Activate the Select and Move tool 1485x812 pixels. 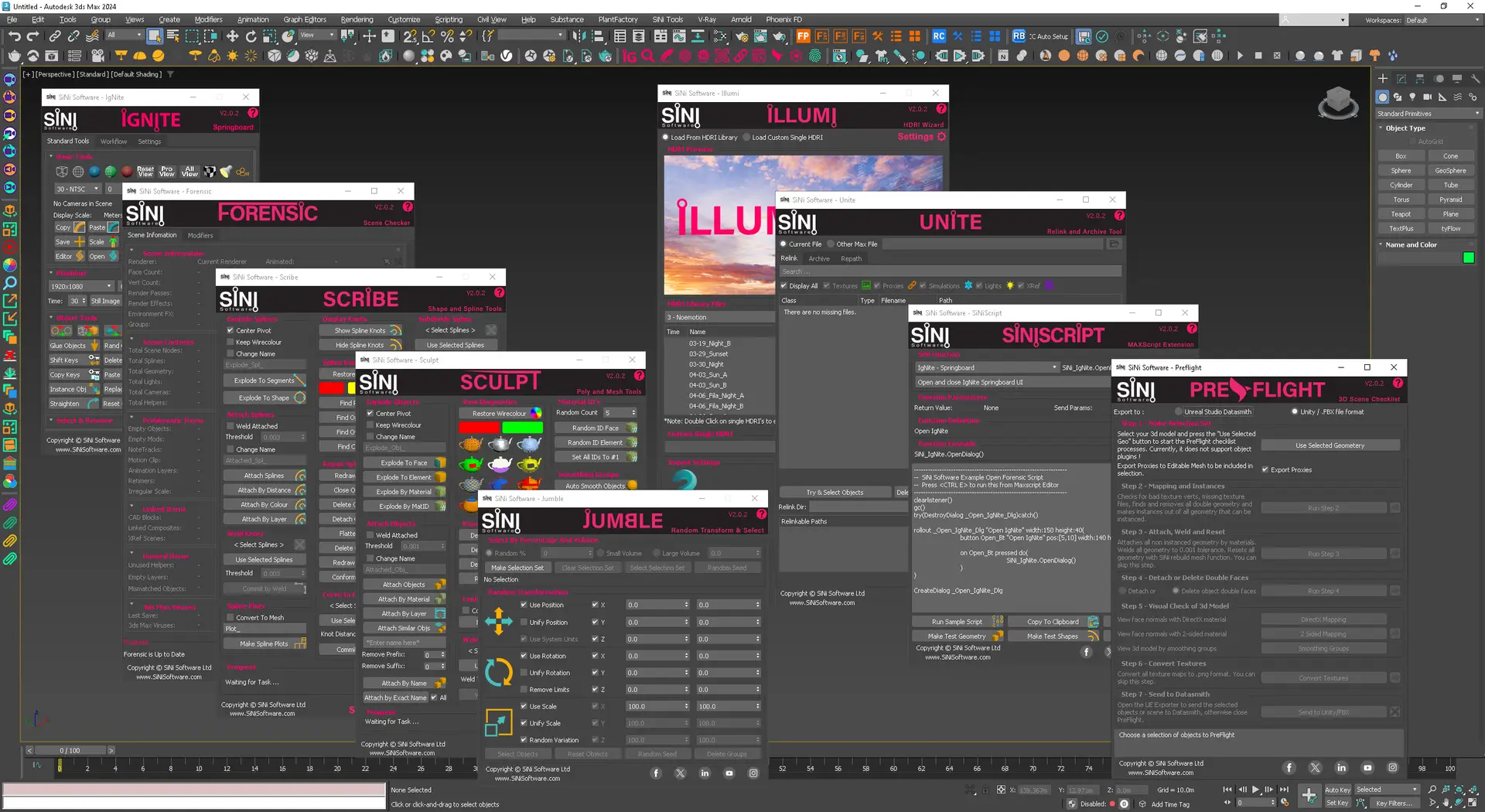[232, 36]
